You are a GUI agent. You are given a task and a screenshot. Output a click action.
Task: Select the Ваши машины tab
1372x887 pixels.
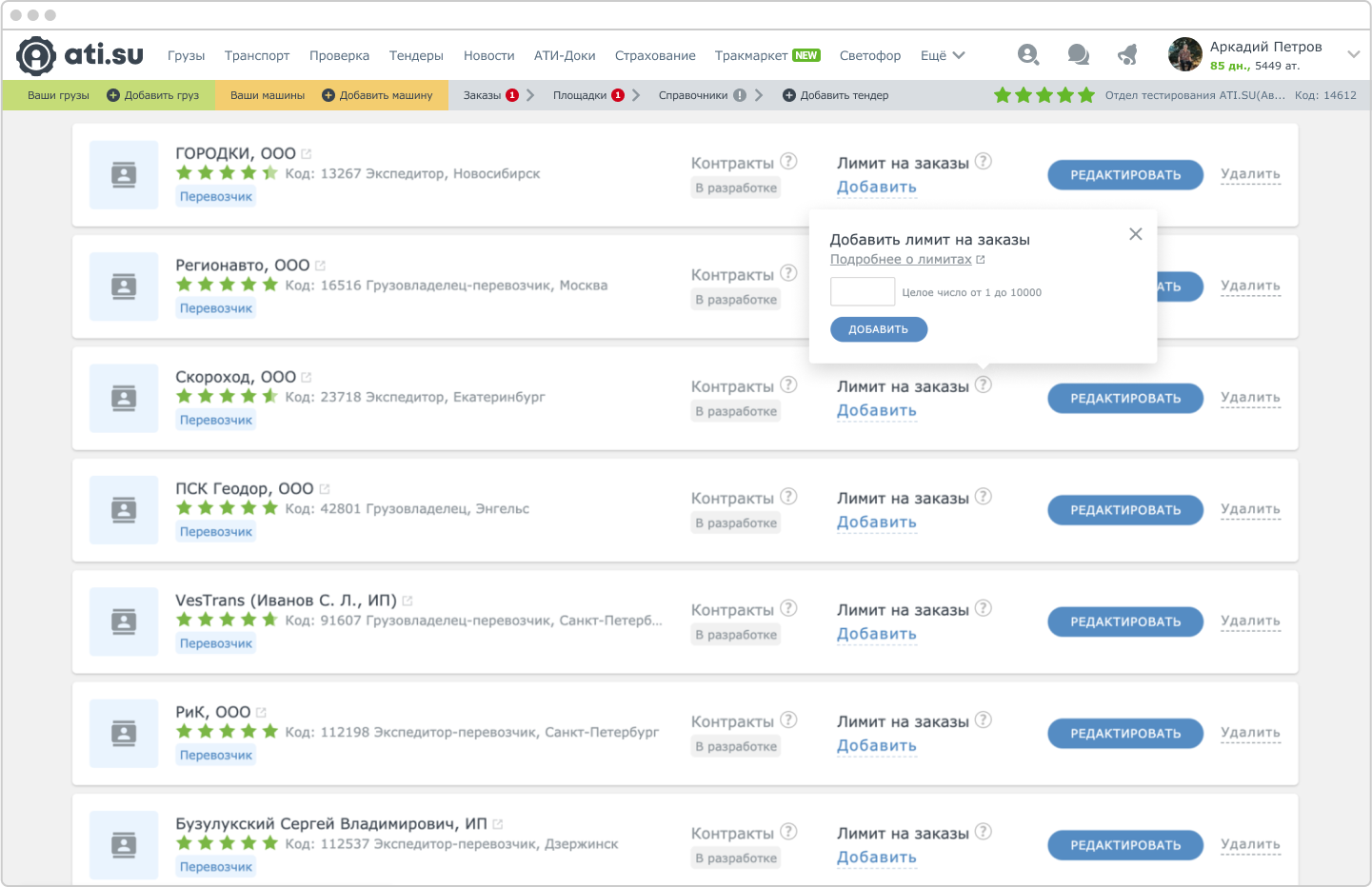pyautogui.click(x=268, y=95)
